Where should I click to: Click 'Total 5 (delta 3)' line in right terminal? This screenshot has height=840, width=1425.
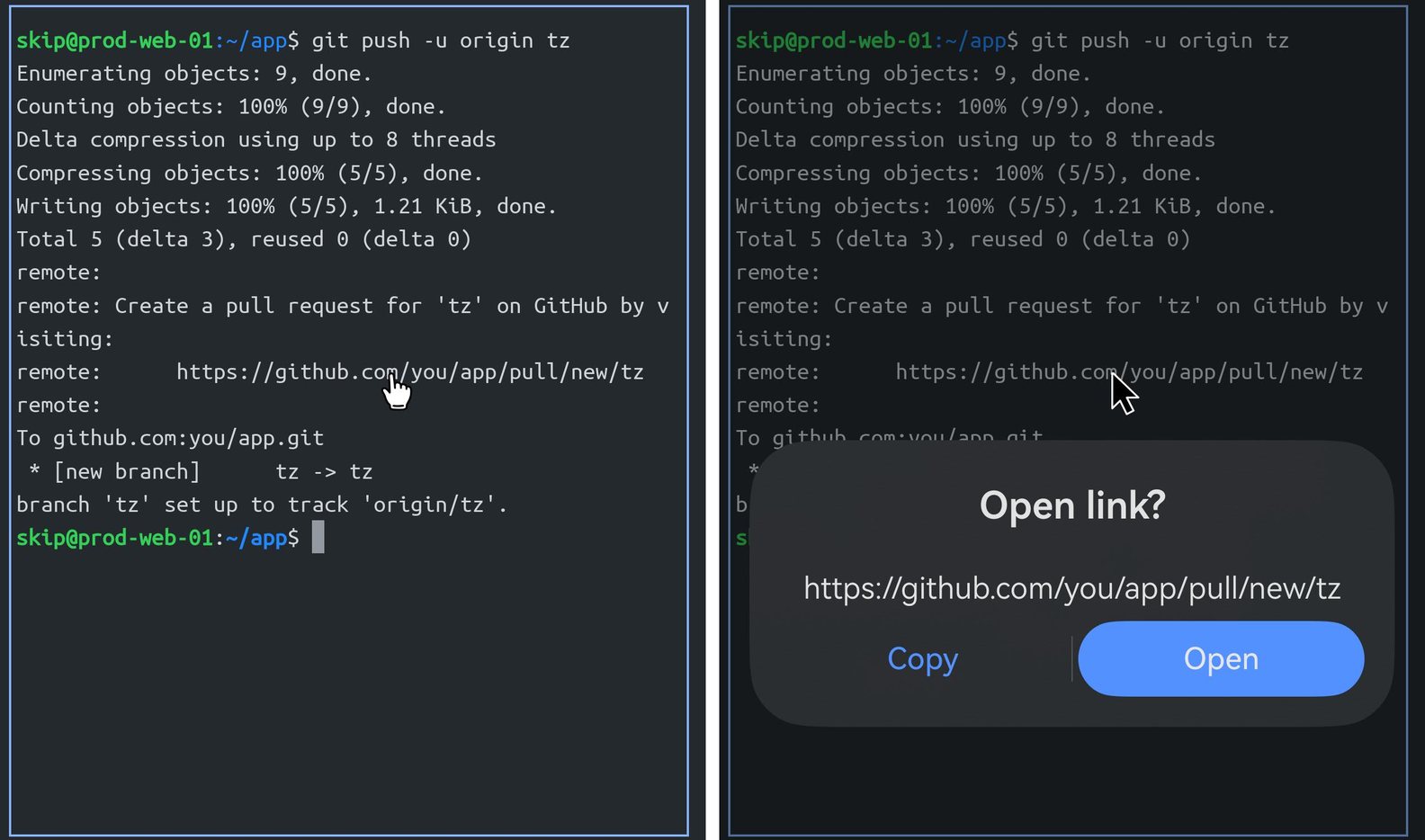tap(963, 239)
